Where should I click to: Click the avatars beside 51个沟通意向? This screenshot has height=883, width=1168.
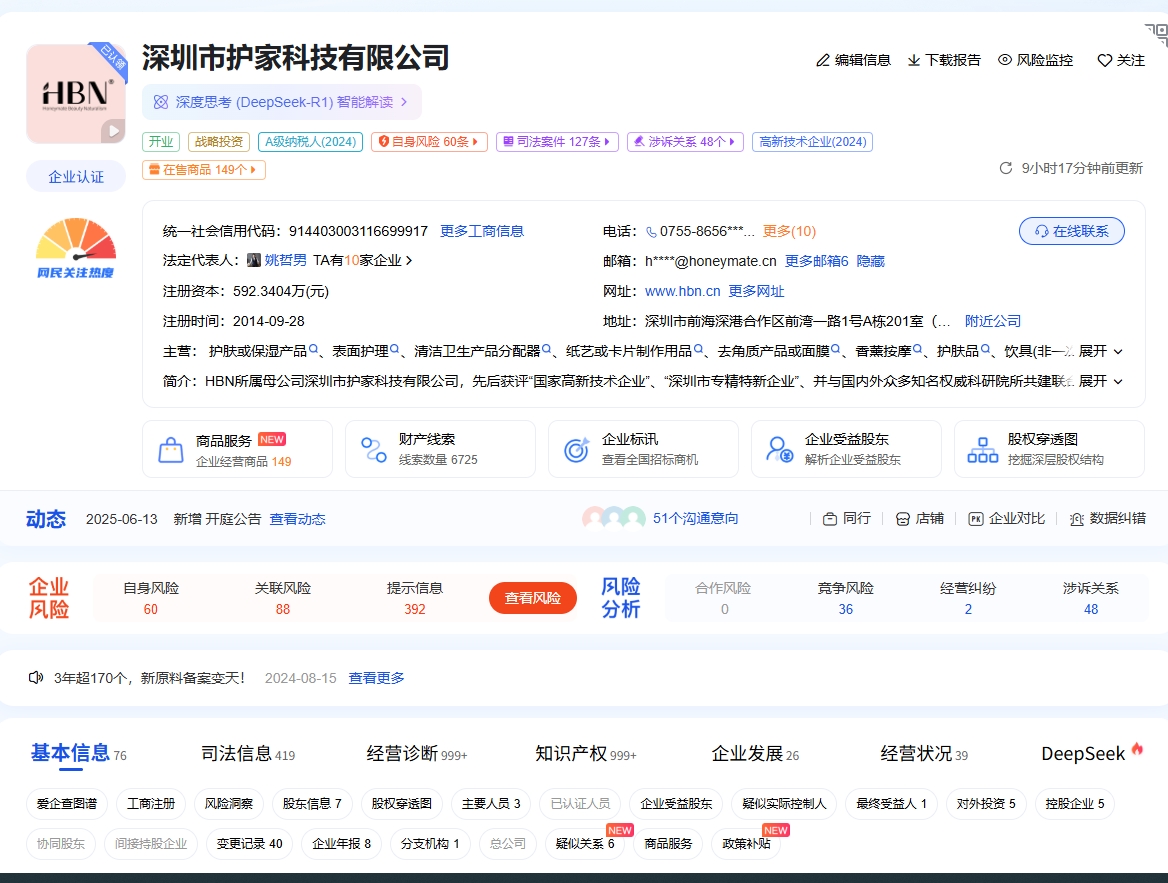pos(613,518)
